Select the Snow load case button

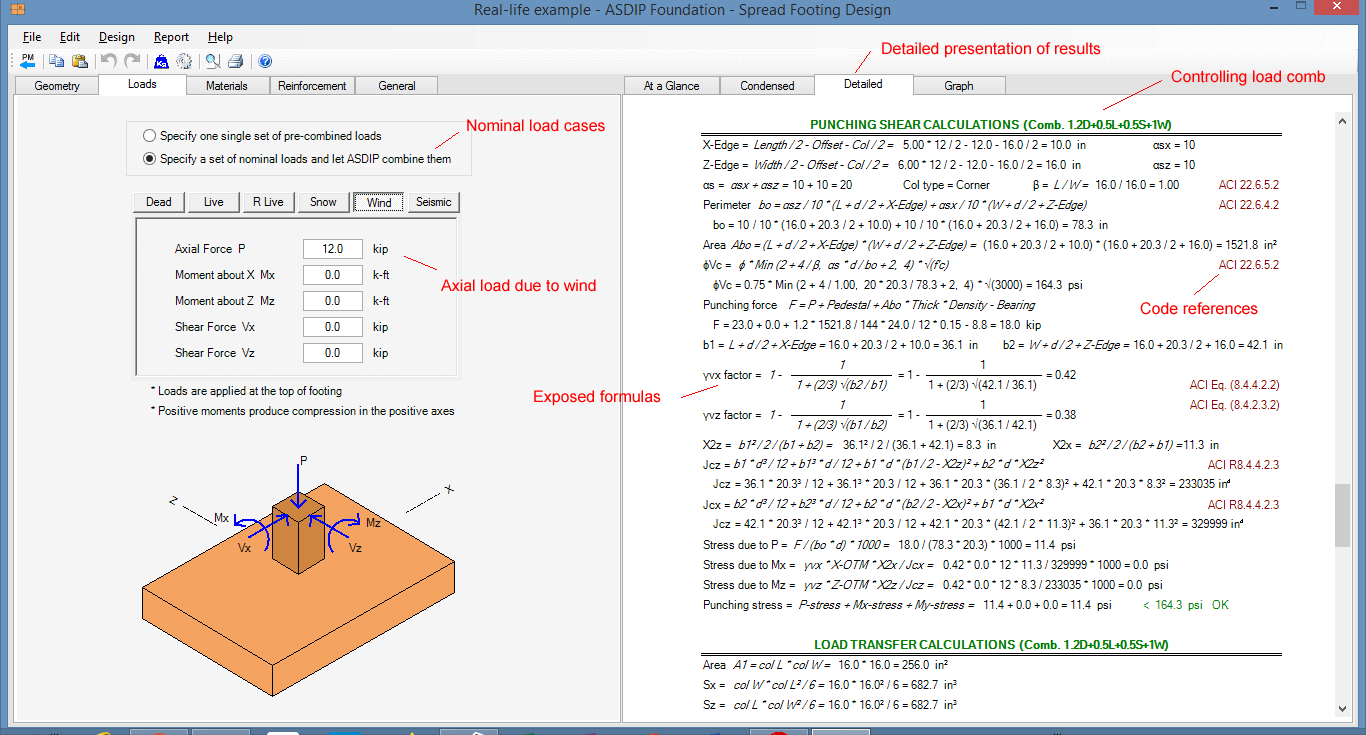pyautogui.click(x=323, y=202)
